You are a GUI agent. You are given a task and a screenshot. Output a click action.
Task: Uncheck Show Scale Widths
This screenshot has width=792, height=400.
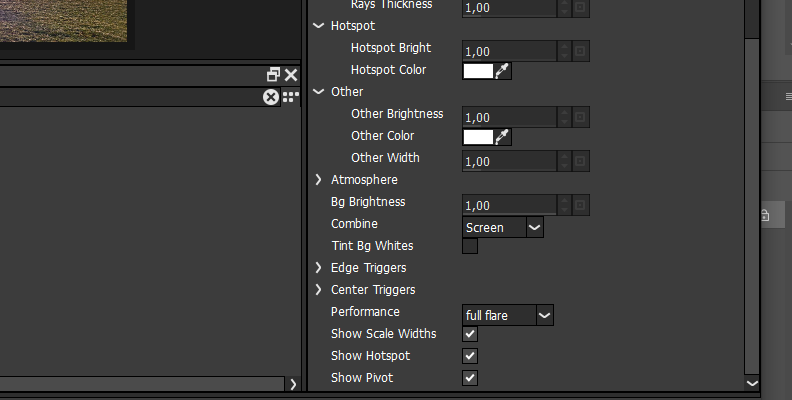[x=470, y=334]
